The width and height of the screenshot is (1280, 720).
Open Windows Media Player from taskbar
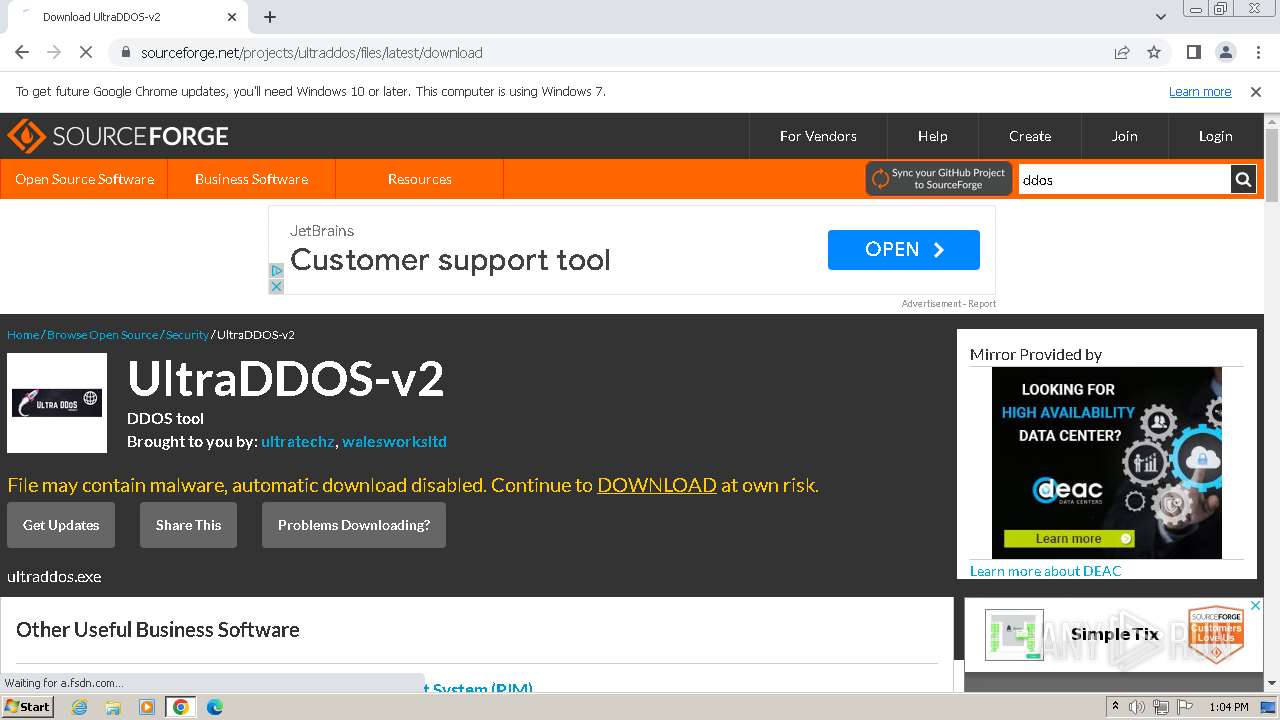click(147, 707)
